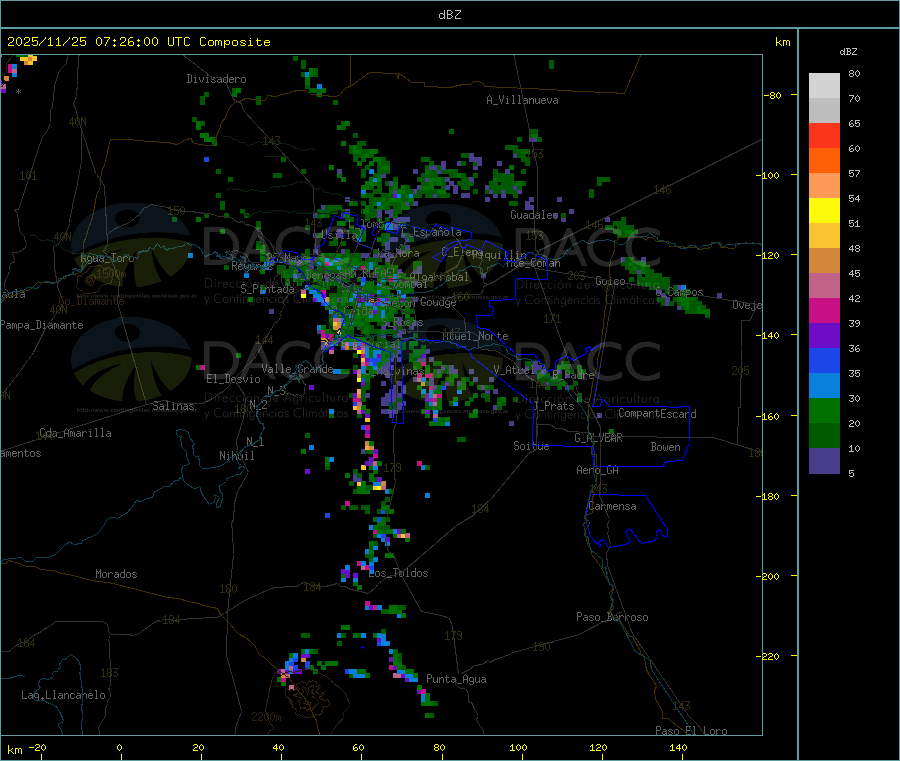Click the 'G_ALVEAR' map label
The width and height of the screenshot is (900, 761).
tap(598, 438)
